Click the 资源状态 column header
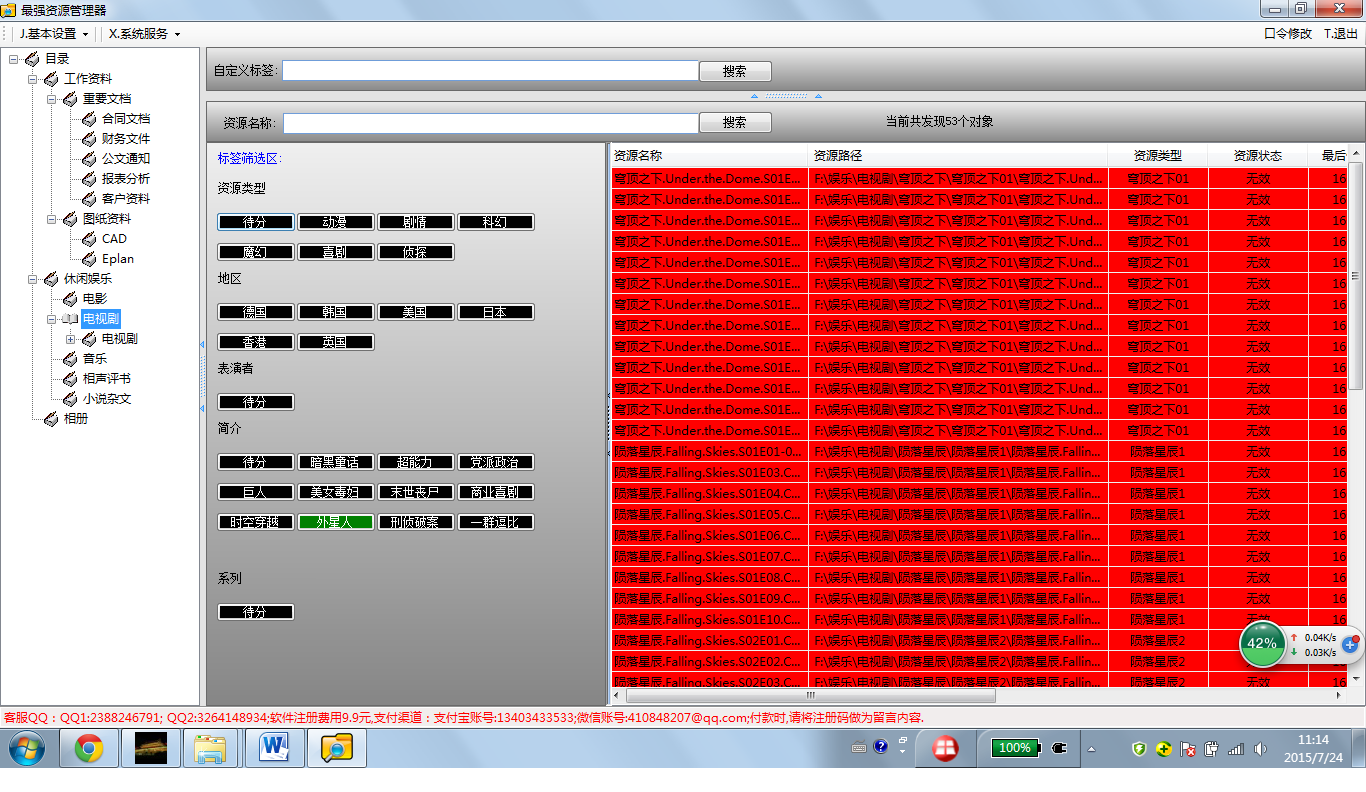 1257,156
